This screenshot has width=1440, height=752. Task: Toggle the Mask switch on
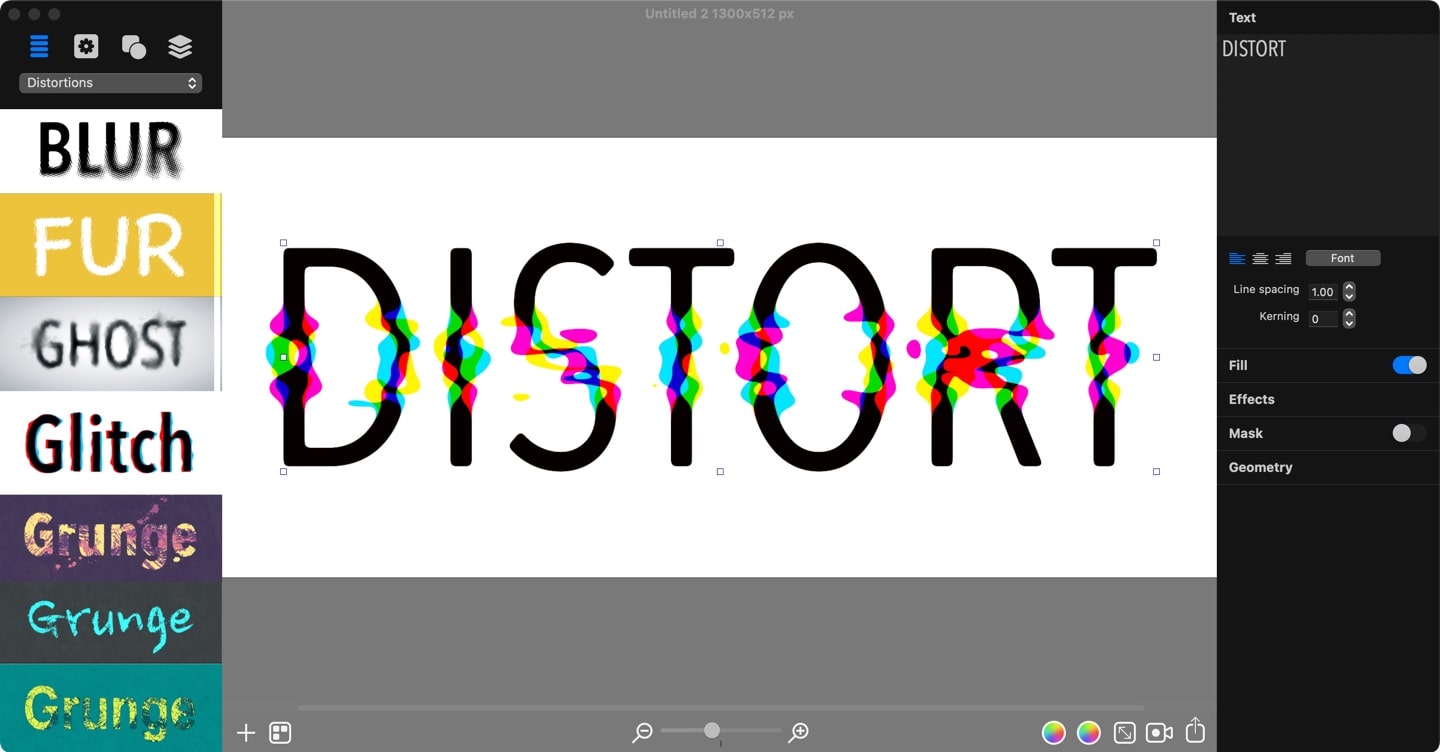(x=1409, y=433)
